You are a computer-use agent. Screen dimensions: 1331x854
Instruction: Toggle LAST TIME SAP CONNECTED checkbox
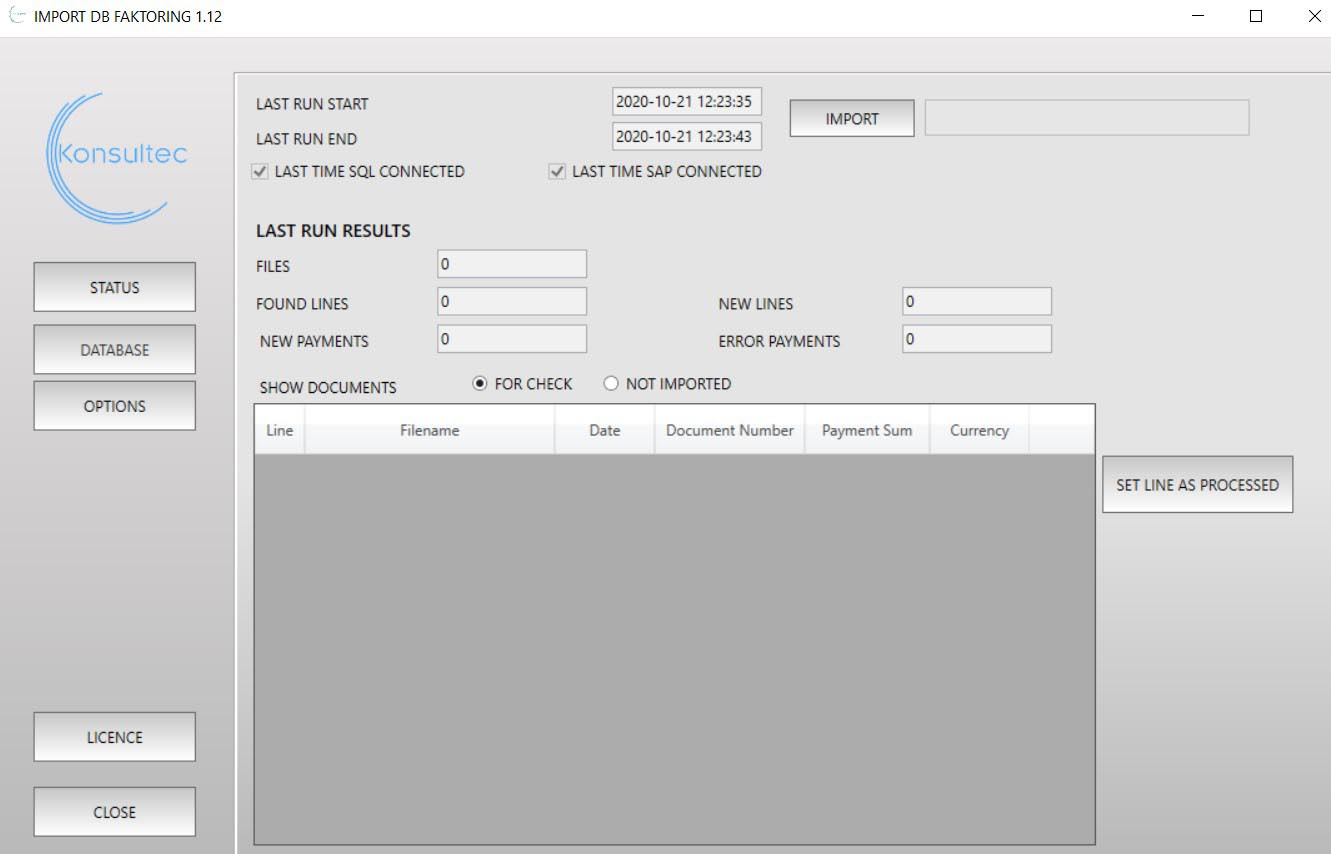pos(557,172)
